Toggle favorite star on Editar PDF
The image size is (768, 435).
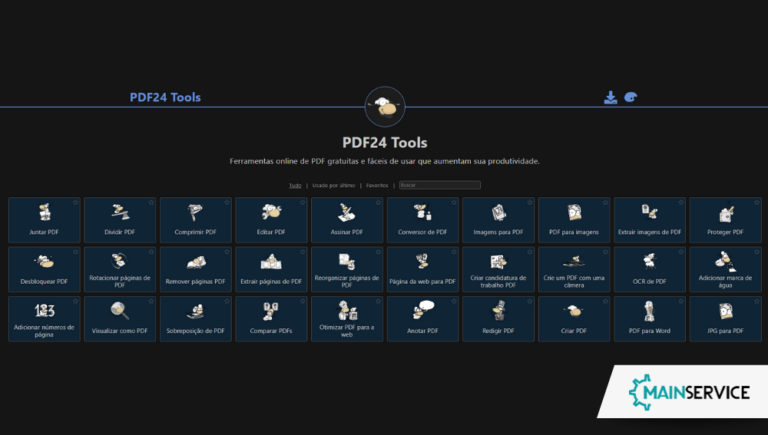(302, 202)
